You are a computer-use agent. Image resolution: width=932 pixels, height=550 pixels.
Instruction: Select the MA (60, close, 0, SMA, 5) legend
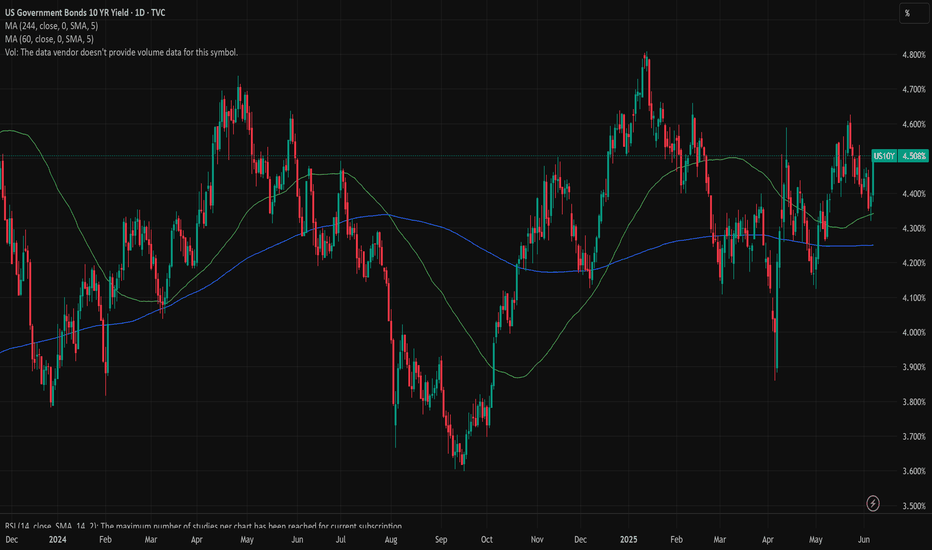(x=49, y=39)
